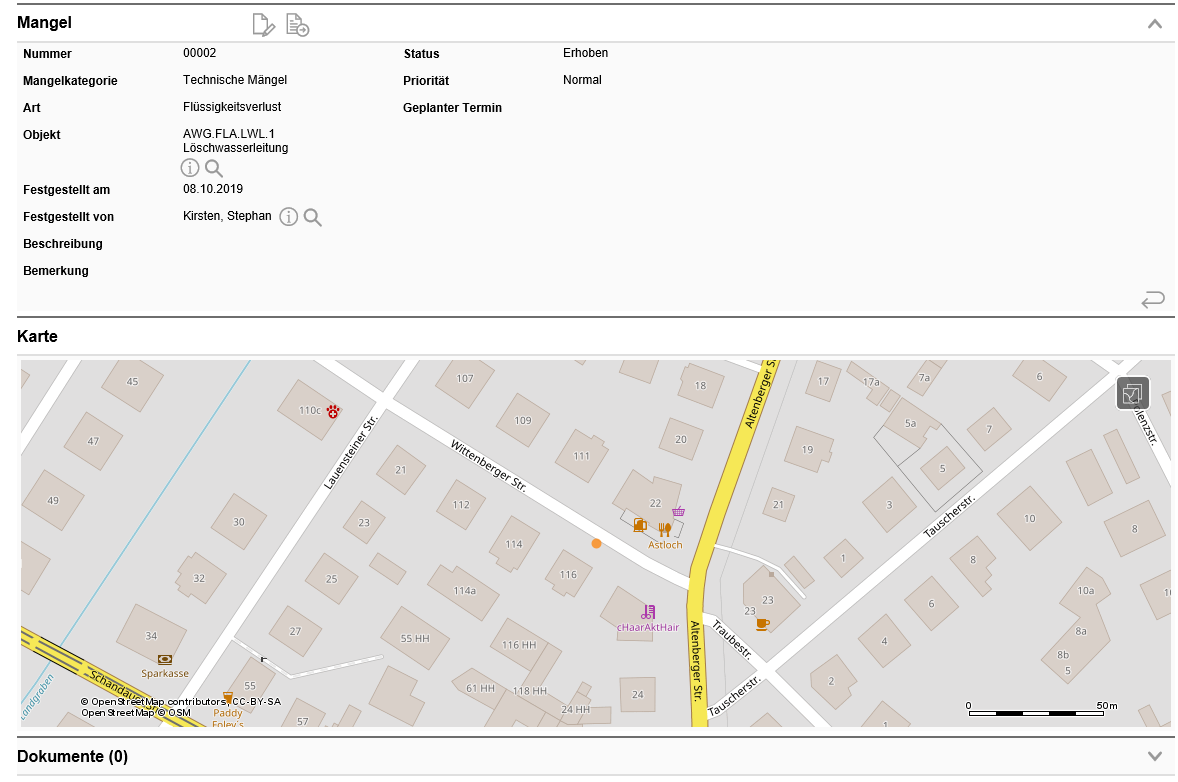The width and height of the screenshot is (1178, 782).
Task: Click the Mangel section title
Action: (x=44, y=22)
